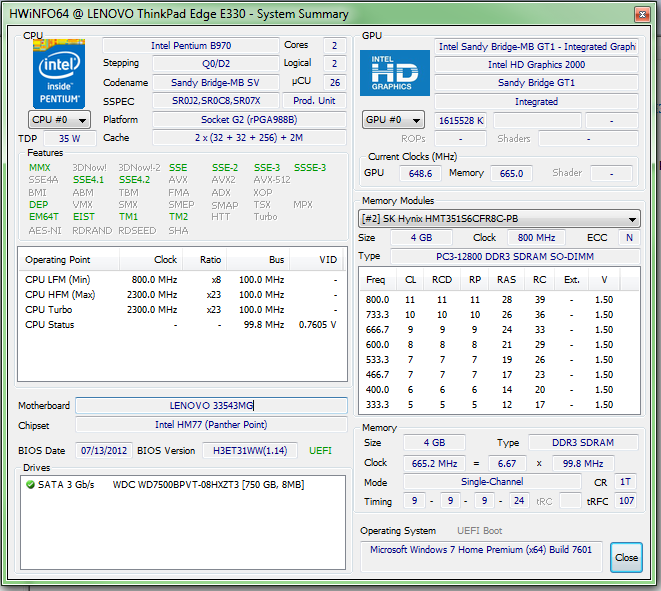This screenshot has height=591, width=661.
Task: Click the Close button
Action: 626,557
